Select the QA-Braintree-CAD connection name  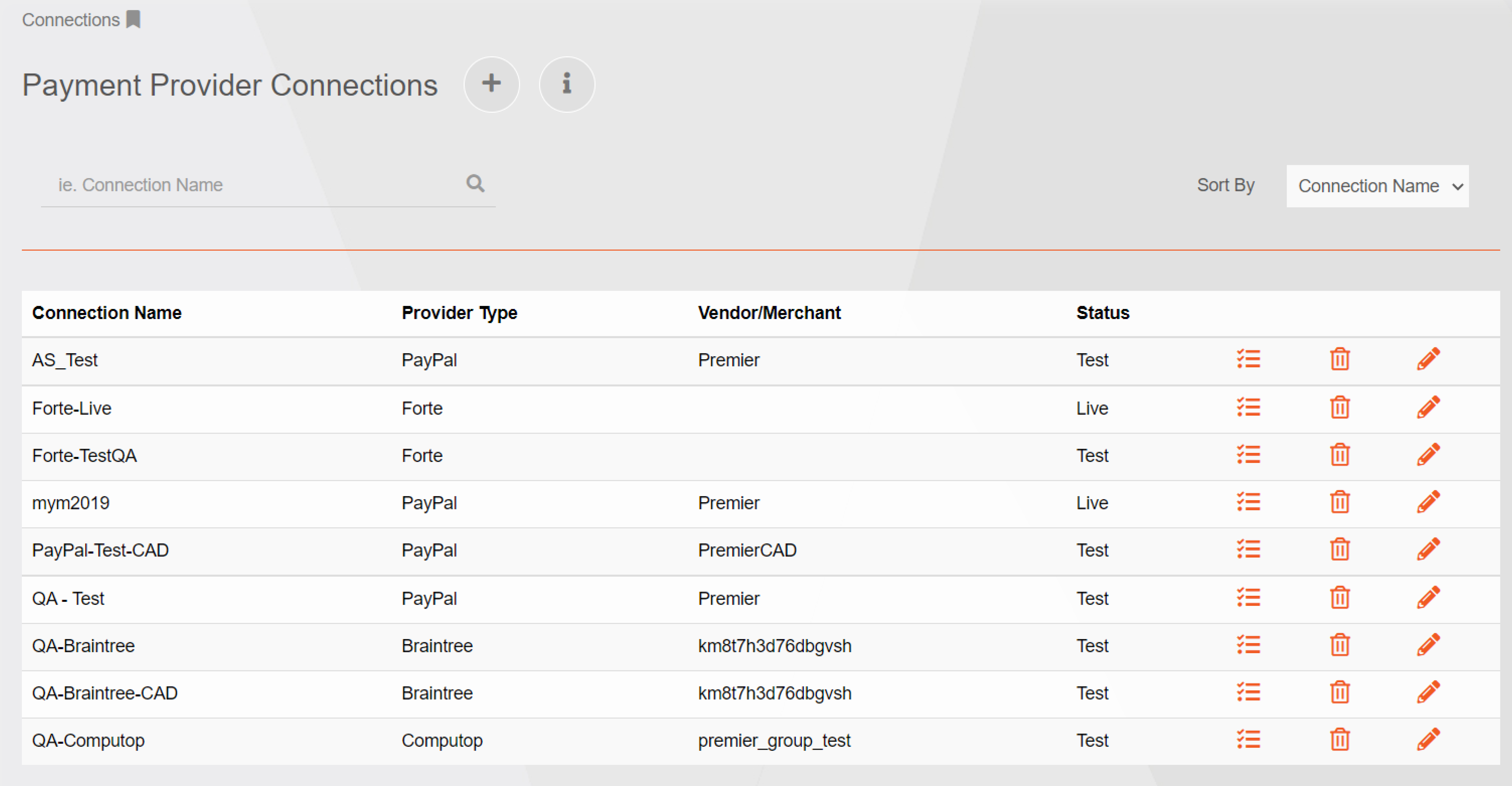point(105,693)
